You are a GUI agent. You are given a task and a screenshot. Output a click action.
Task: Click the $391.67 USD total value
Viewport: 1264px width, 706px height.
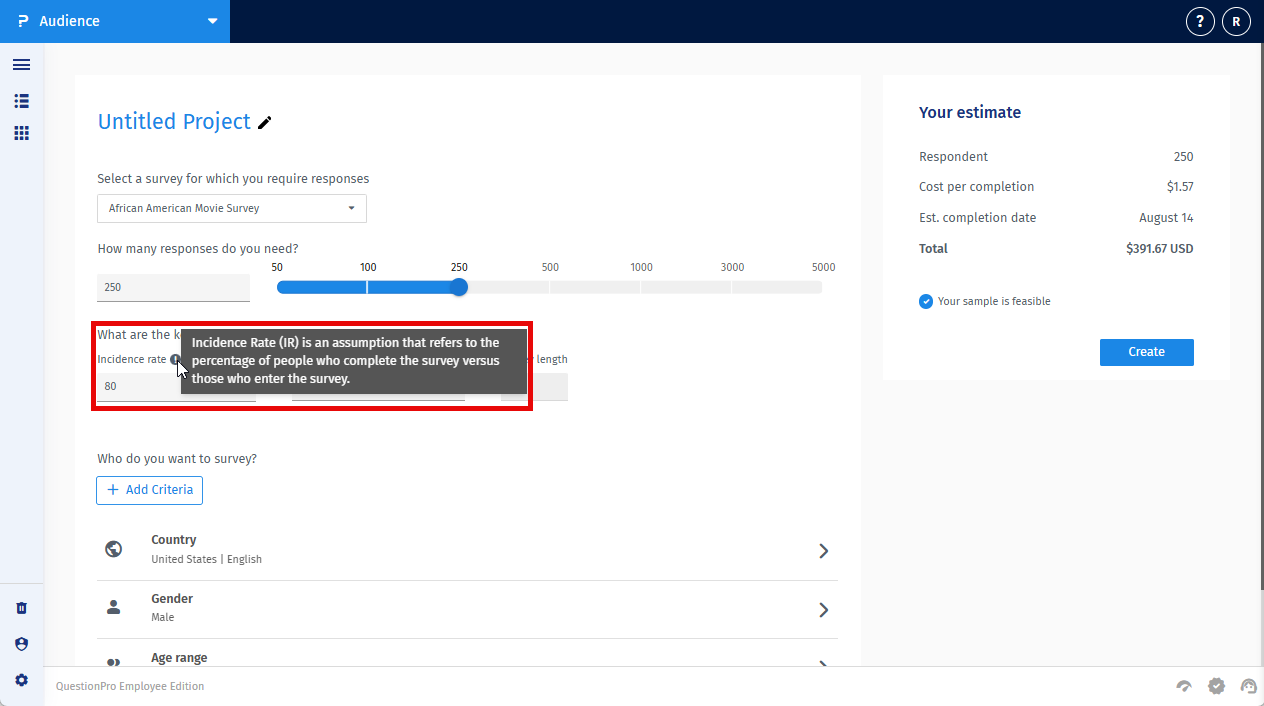tap(1159, 249)
